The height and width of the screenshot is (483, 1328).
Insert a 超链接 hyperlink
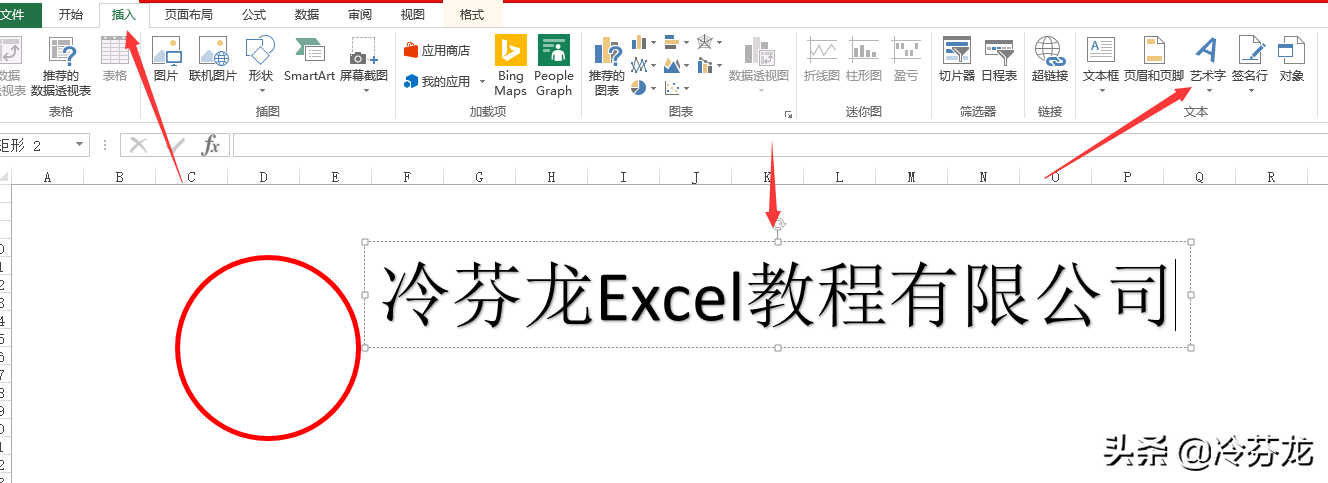[x=1050, y=60]
